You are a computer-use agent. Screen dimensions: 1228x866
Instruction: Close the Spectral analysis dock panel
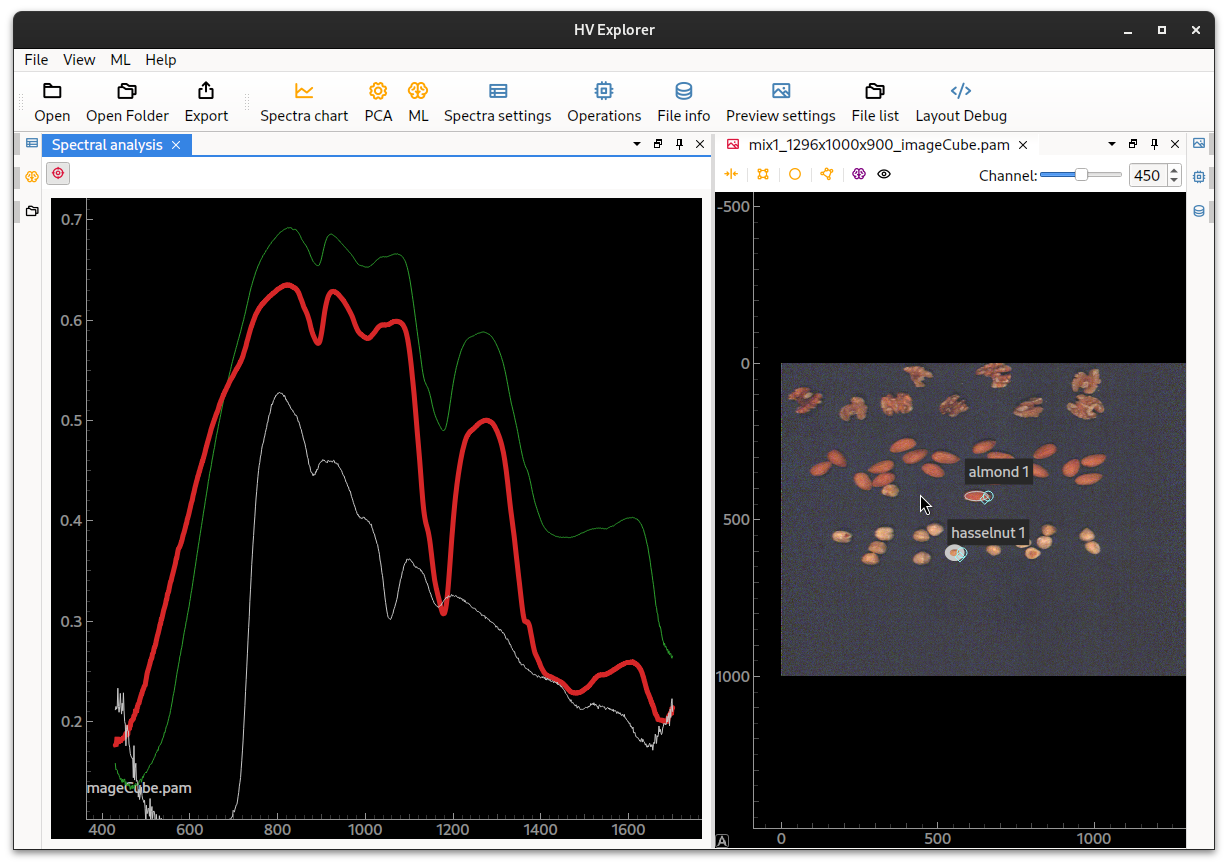700,144
